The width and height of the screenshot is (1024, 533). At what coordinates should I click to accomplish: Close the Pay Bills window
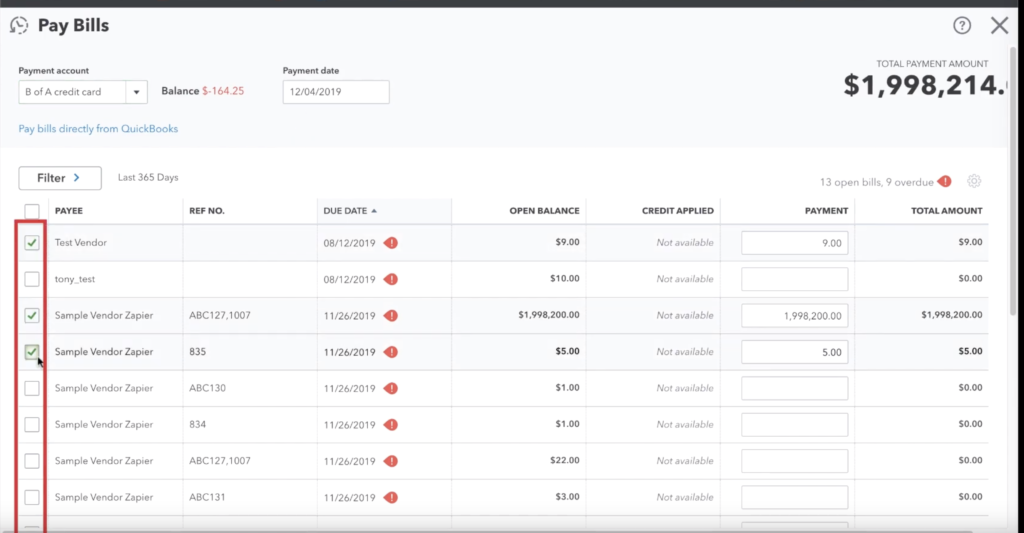tap(999, 25)
